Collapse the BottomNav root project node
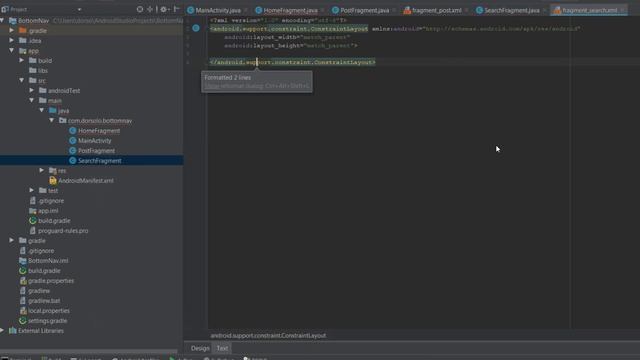 click(x=2, y=20)
